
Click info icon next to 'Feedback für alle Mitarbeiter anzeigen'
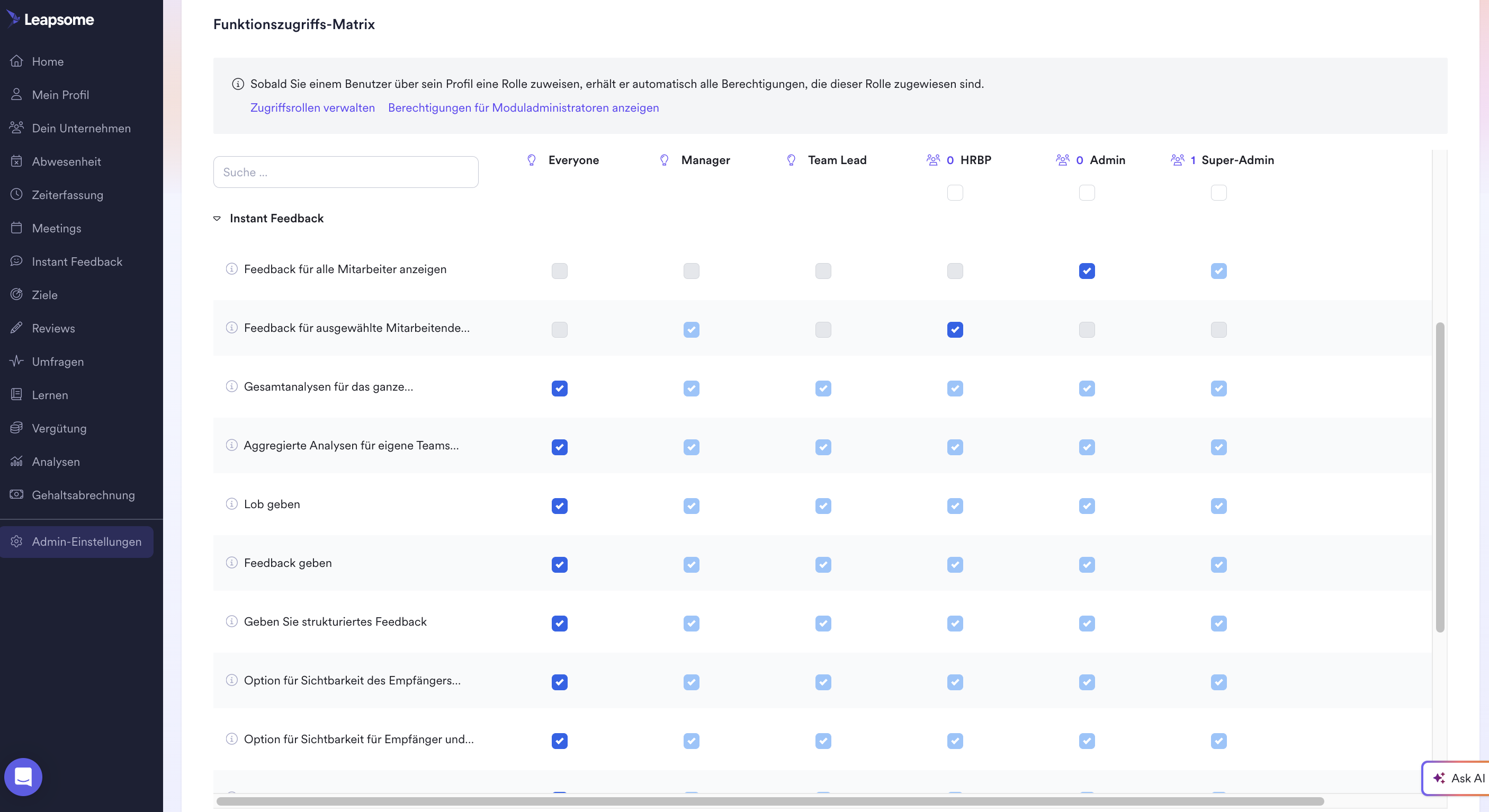tap(232, 269)
